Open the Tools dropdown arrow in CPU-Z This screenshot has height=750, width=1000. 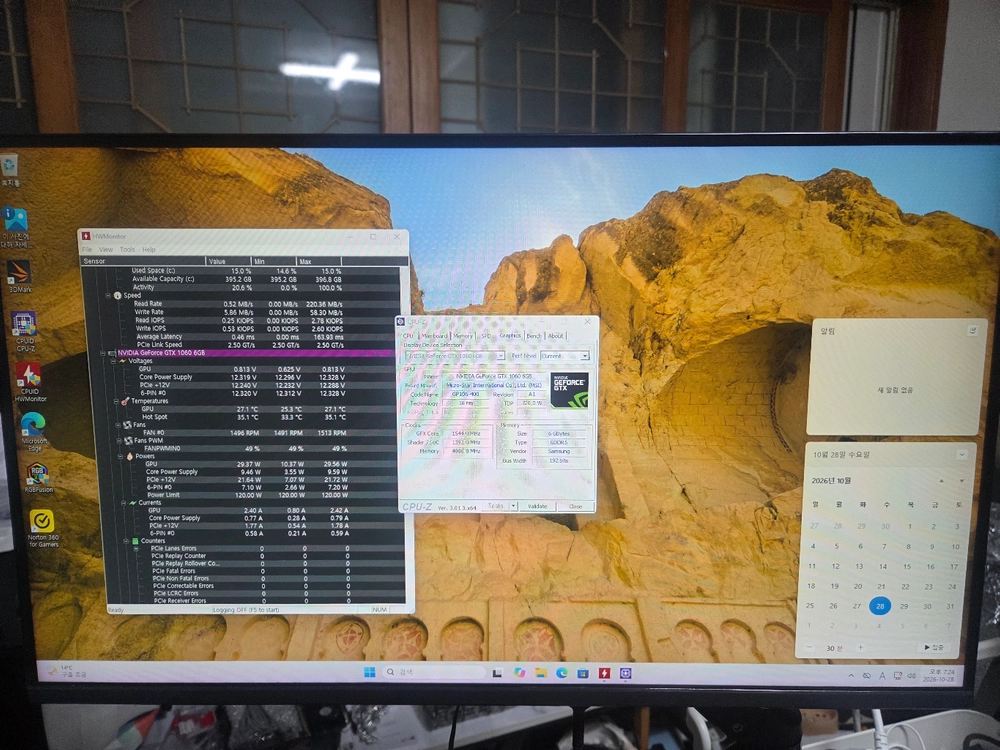click(x=513, y=506)
